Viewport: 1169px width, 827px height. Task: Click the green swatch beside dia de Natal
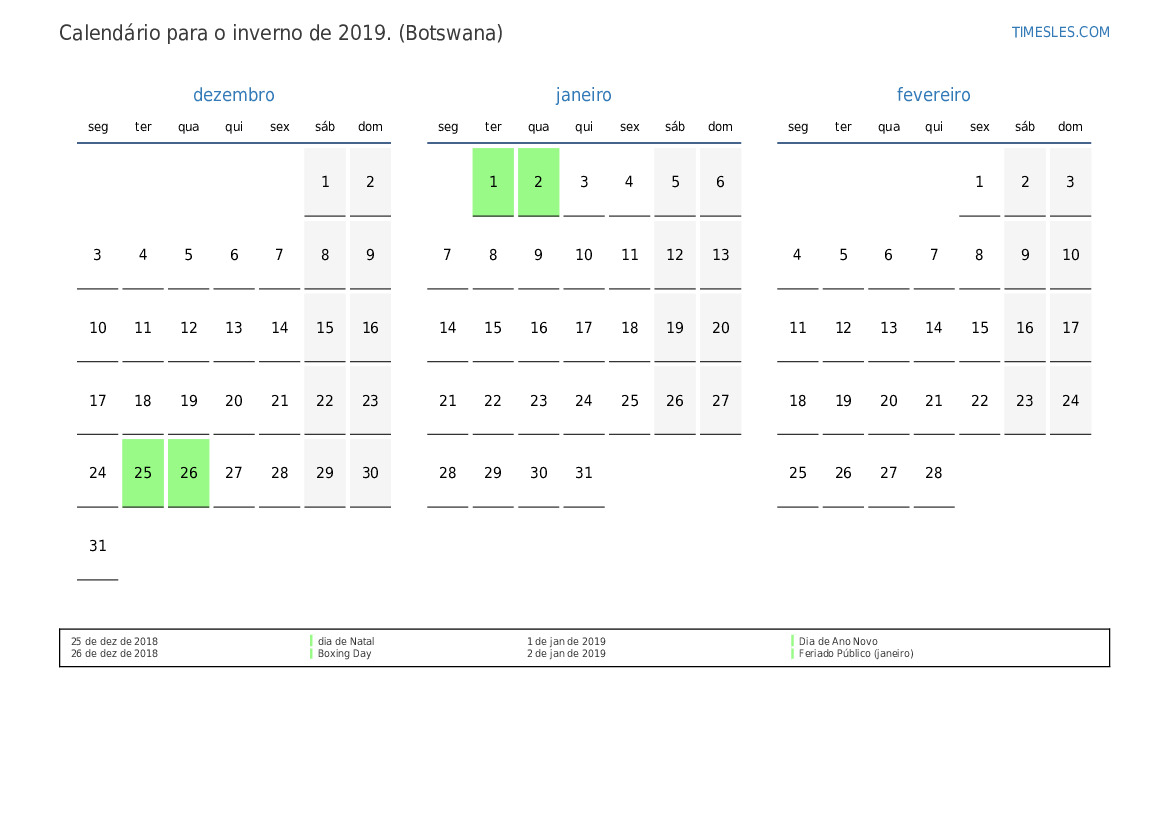pyautogui.click(x=312, y=641)
